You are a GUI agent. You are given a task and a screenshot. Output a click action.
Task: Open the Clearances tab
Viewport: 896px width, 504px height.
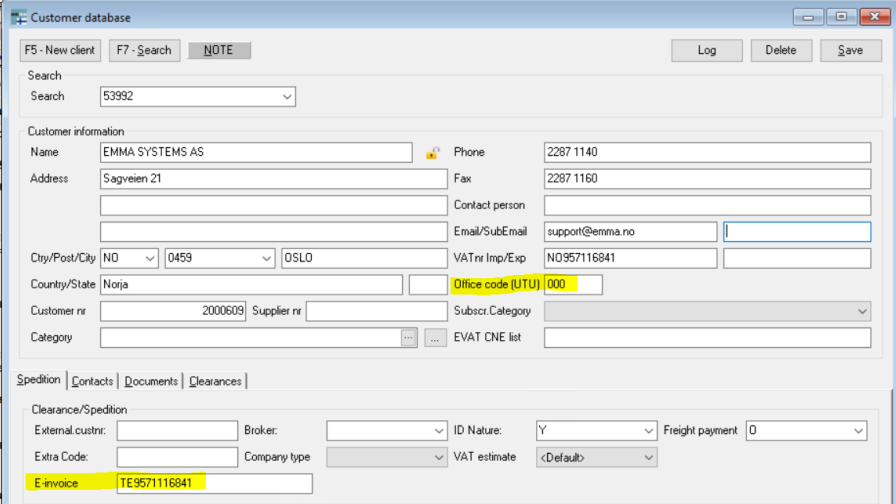point(215,381)
